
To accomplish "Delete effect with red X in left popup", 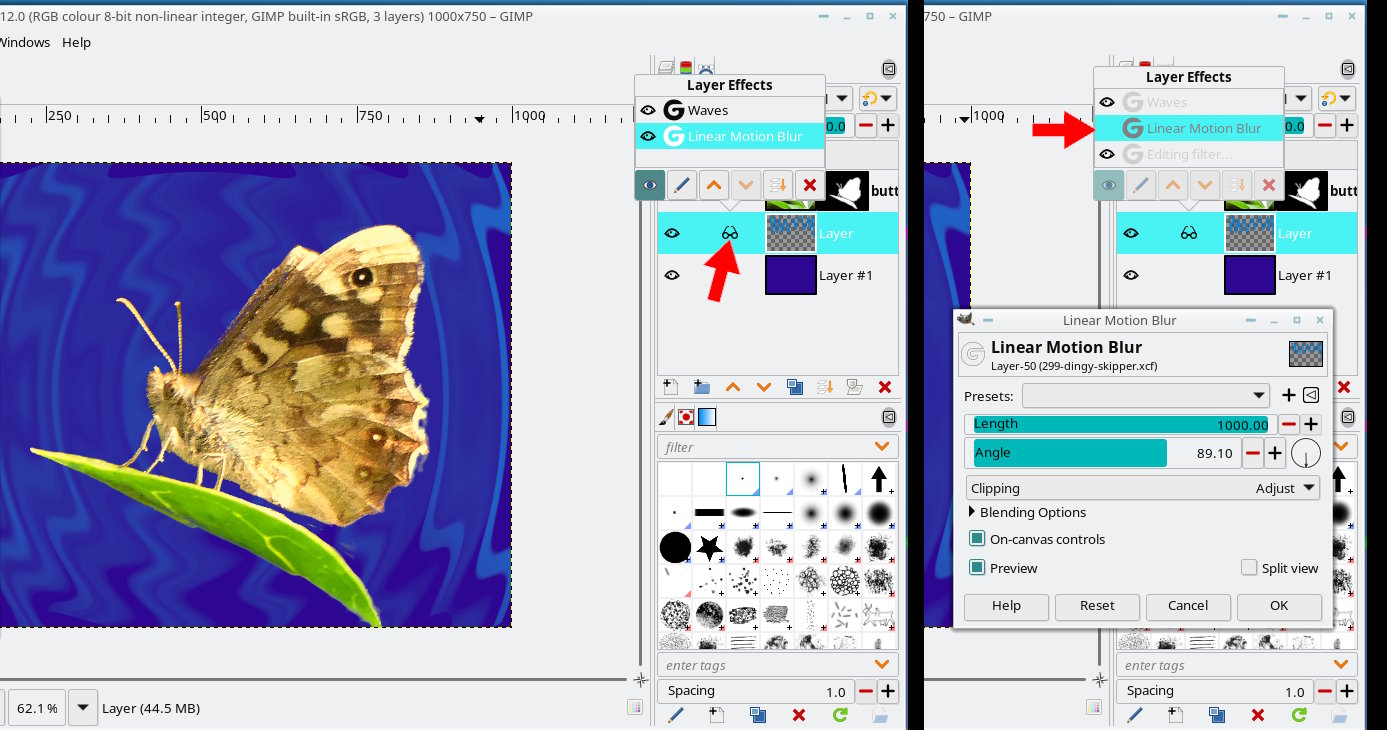I will pyautogui.click(x=809, y=185).
